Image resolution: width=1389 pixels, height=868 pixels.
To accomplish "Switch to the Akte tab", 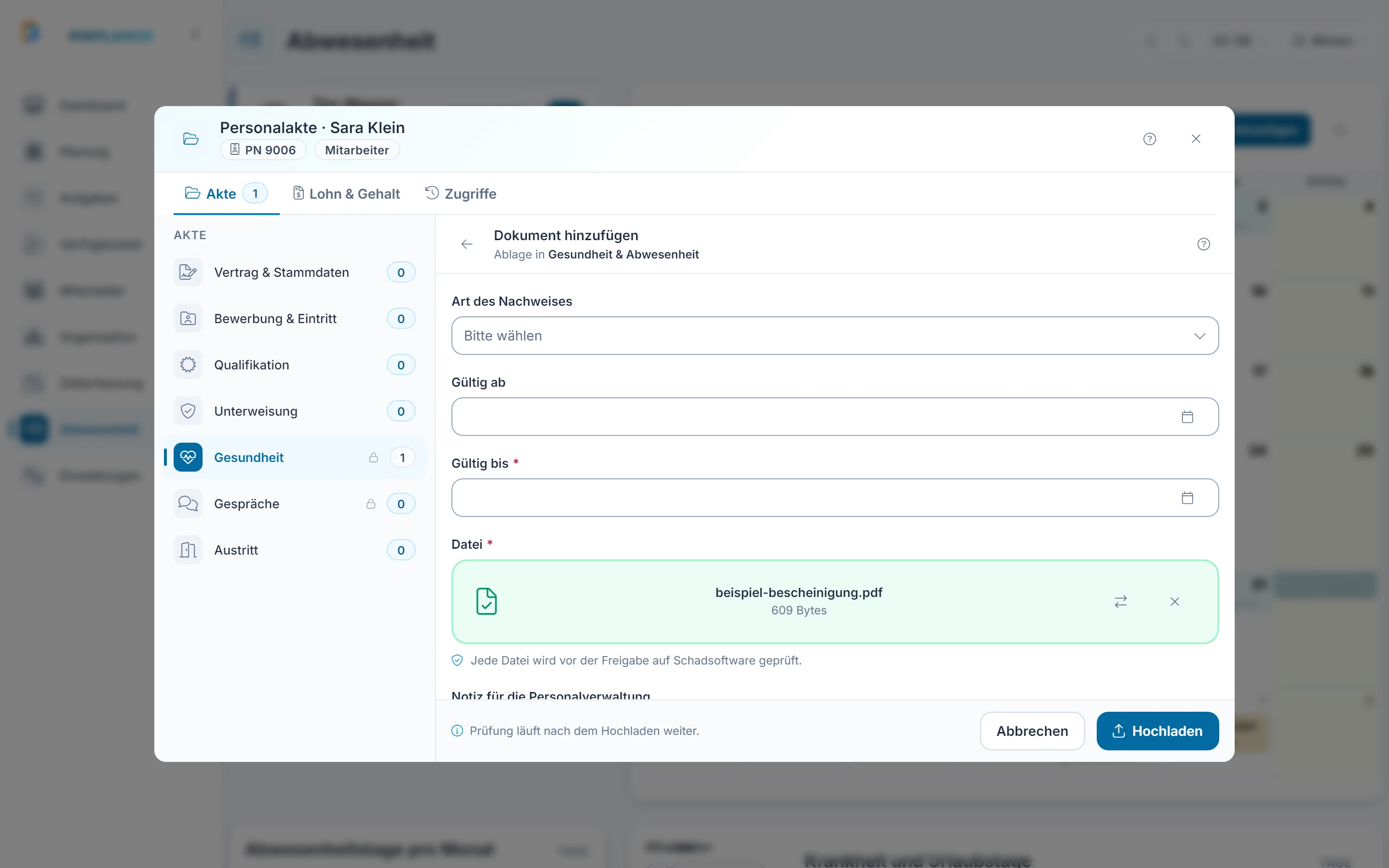I will click(226, 194).
